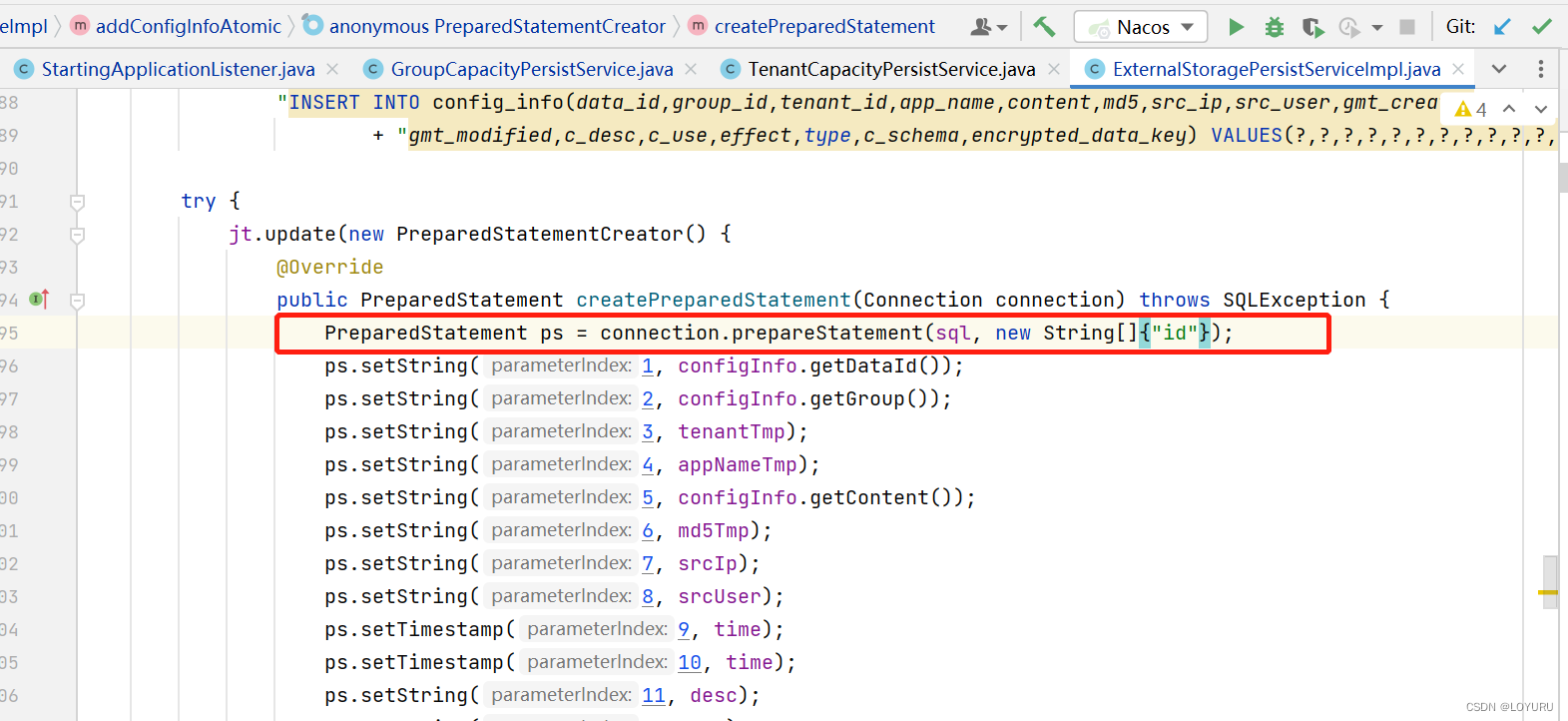Update project via Git arrow
The image size is (1568, 721).
pos(1502,27)
